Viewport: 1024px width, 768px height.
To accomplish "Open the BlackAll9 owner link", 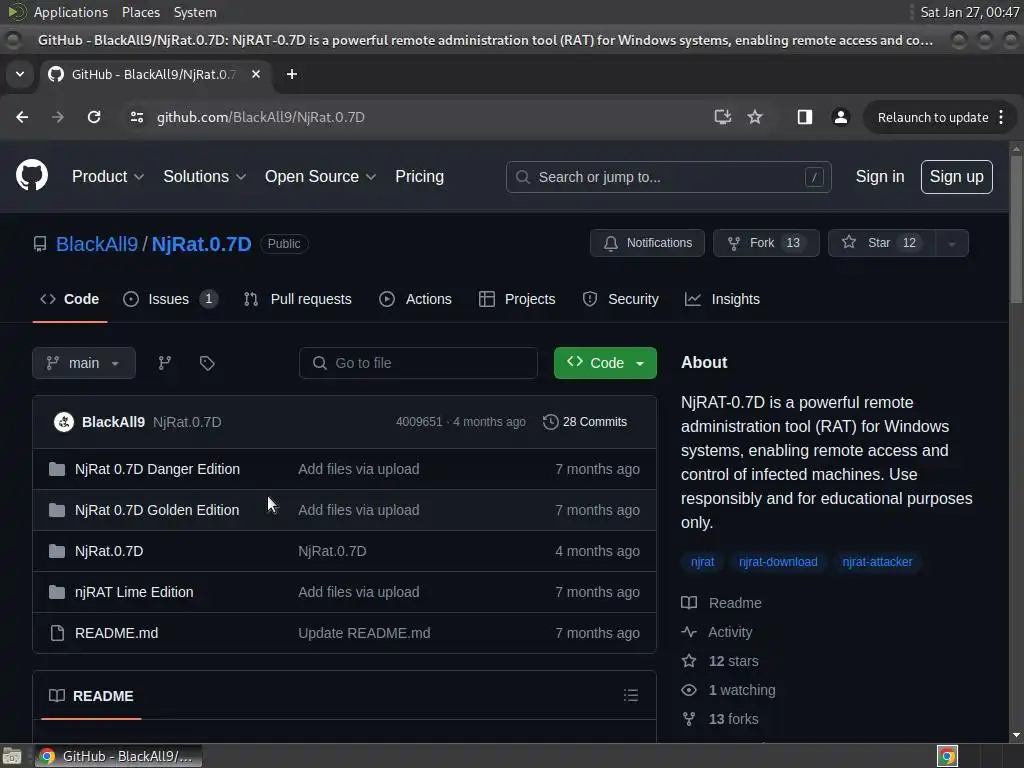I will [97, 244].
